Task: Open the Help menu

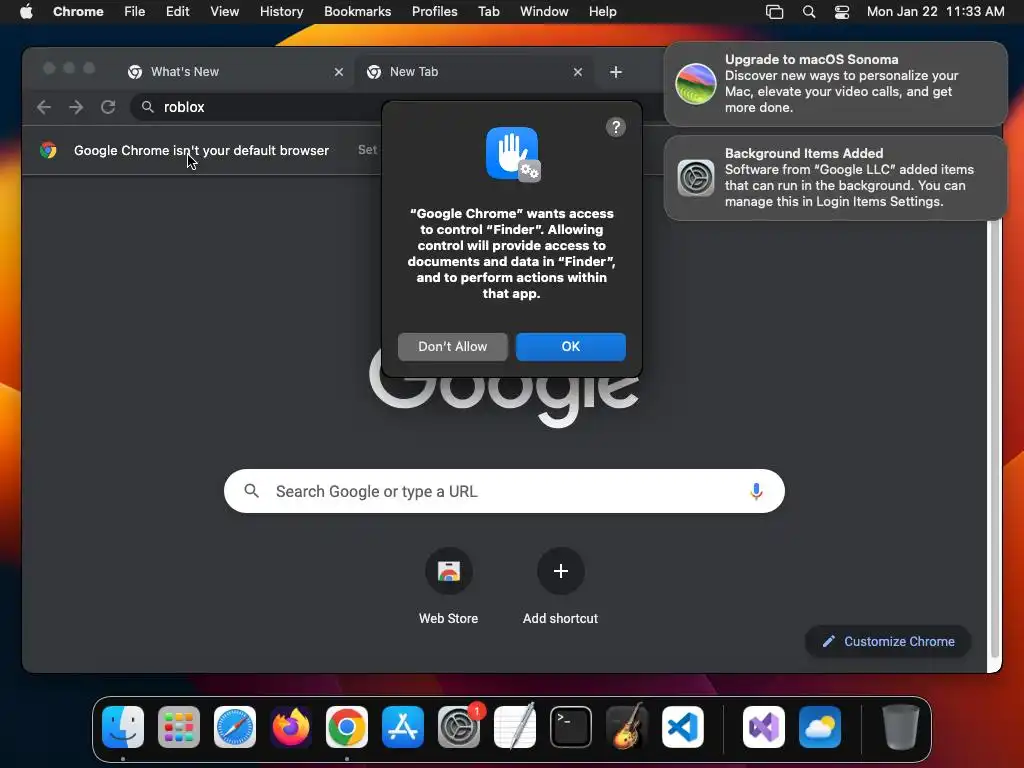Action: tap(602, 12)
